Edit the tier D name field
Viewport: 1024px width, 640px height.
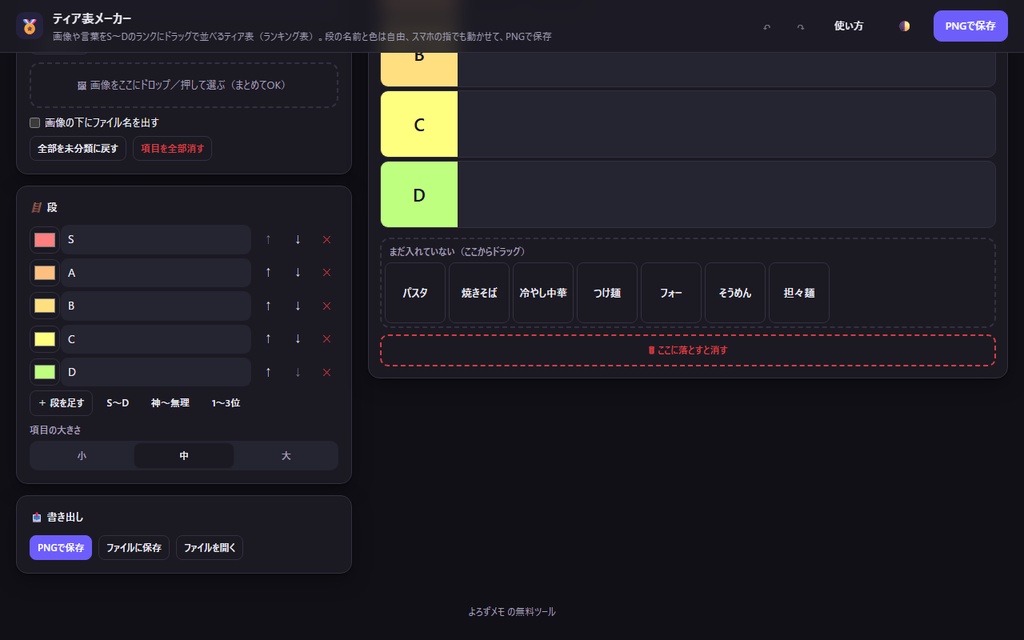point(156,372)
